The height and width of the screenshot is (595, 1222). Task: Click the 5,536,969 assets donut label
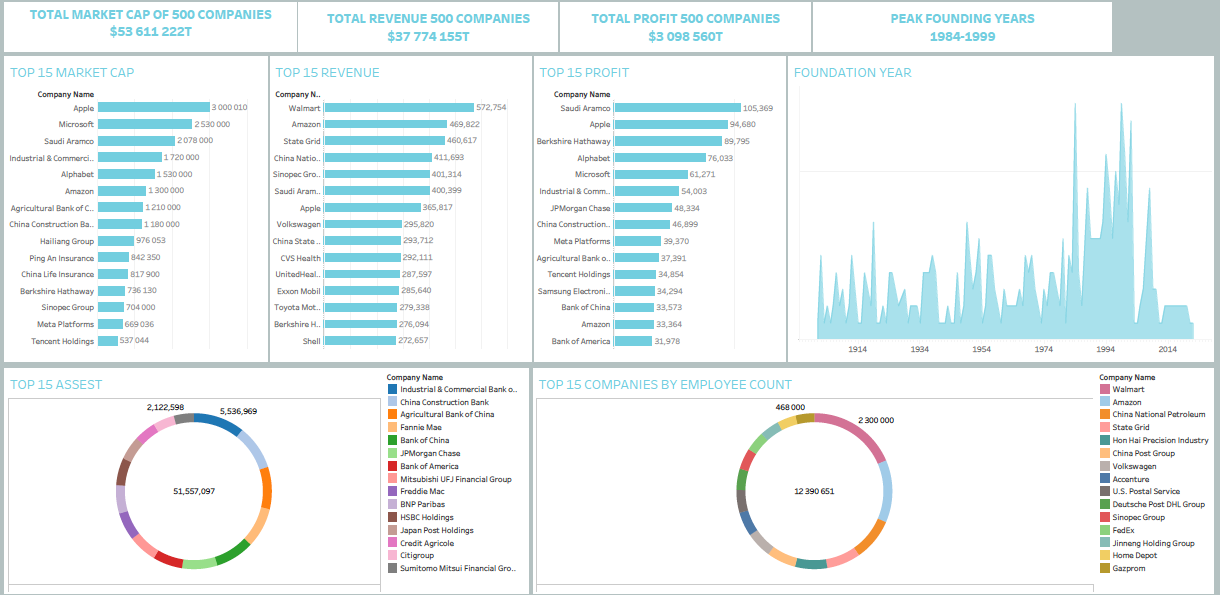coord(238,411)
